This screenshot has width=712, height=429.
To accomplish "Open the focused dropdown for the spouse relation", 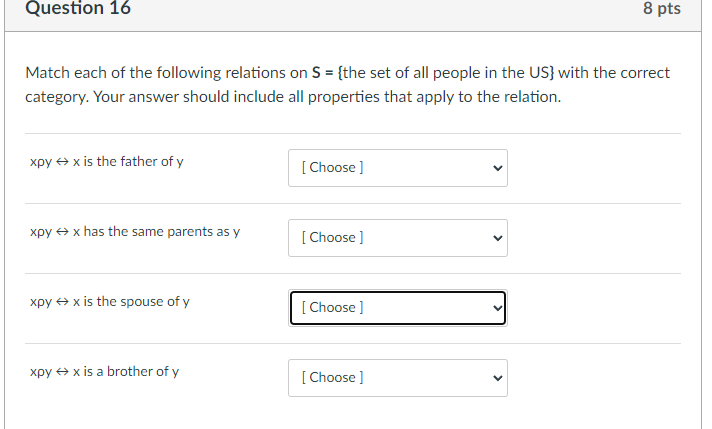I will coord(397,307).
